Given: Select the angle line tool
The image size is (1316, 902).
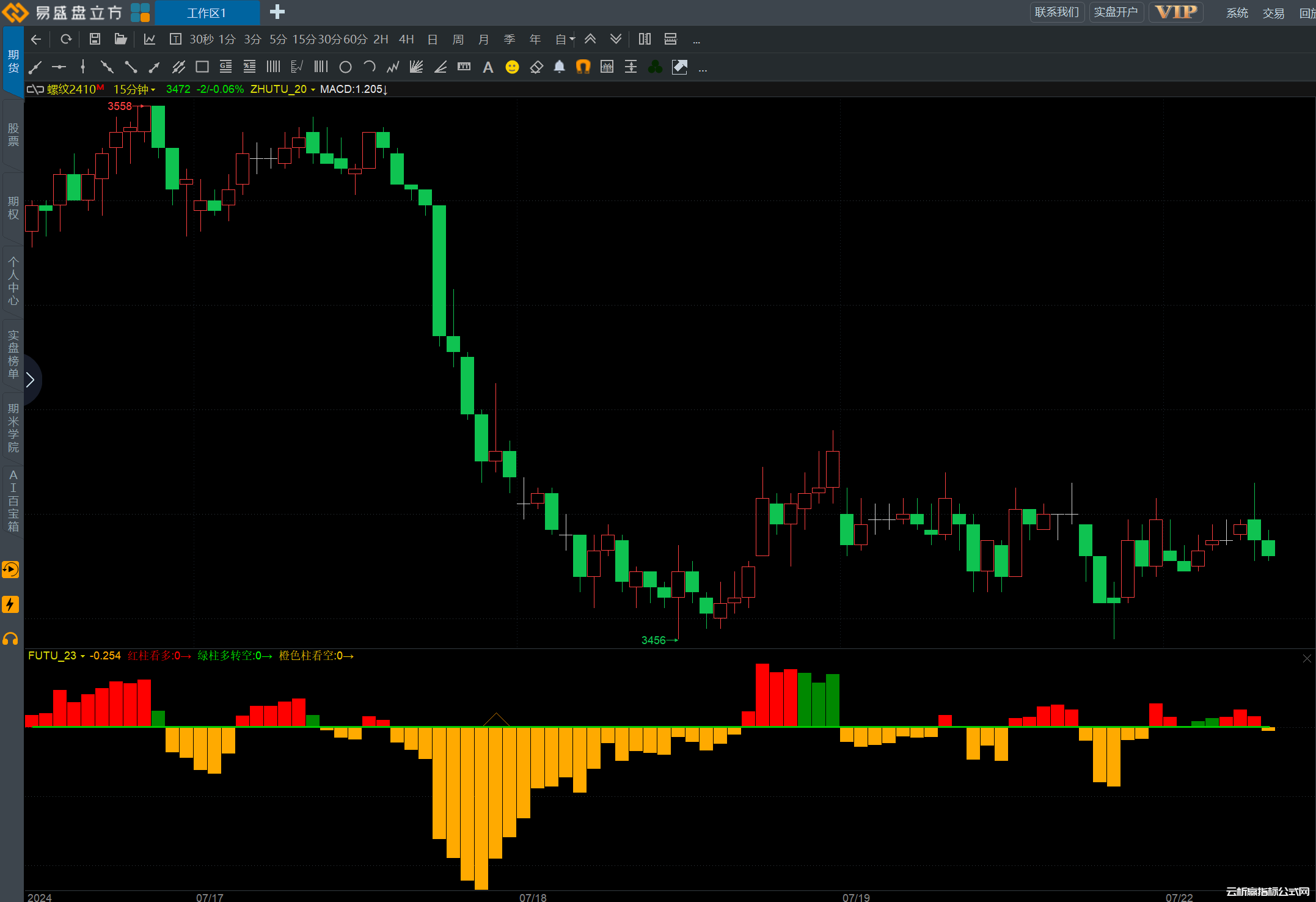Looking at the screenshot, I should (440, 67).
